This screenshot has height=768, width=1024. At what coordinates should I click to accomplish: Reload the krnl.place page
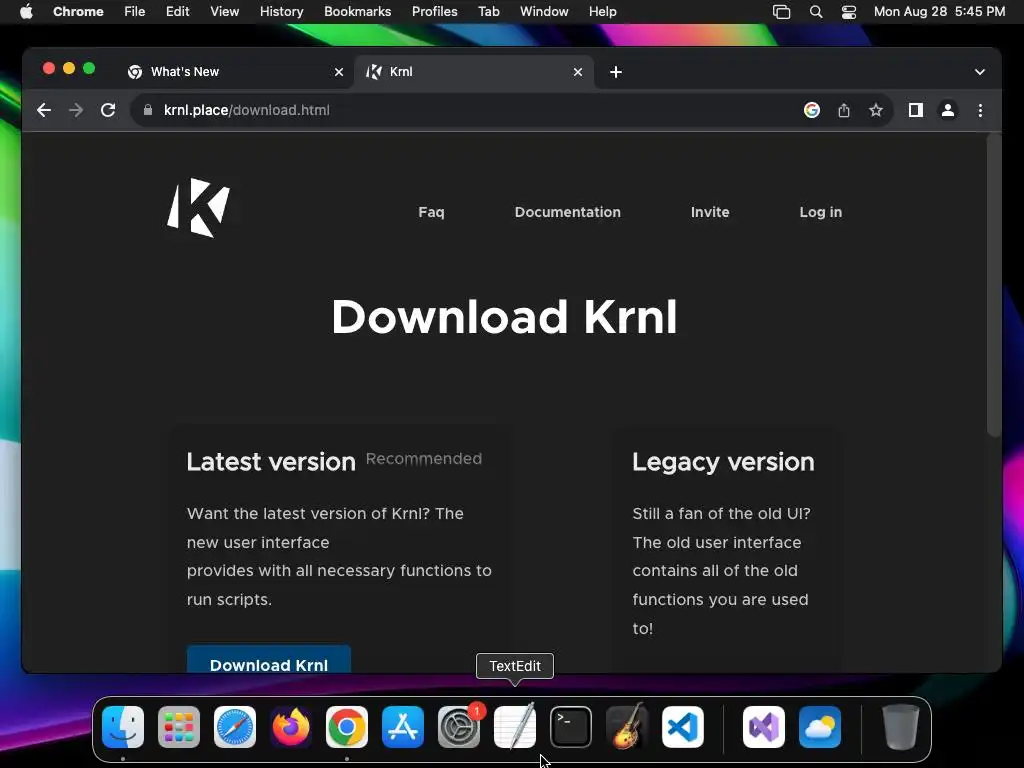(x=108, y=110)
